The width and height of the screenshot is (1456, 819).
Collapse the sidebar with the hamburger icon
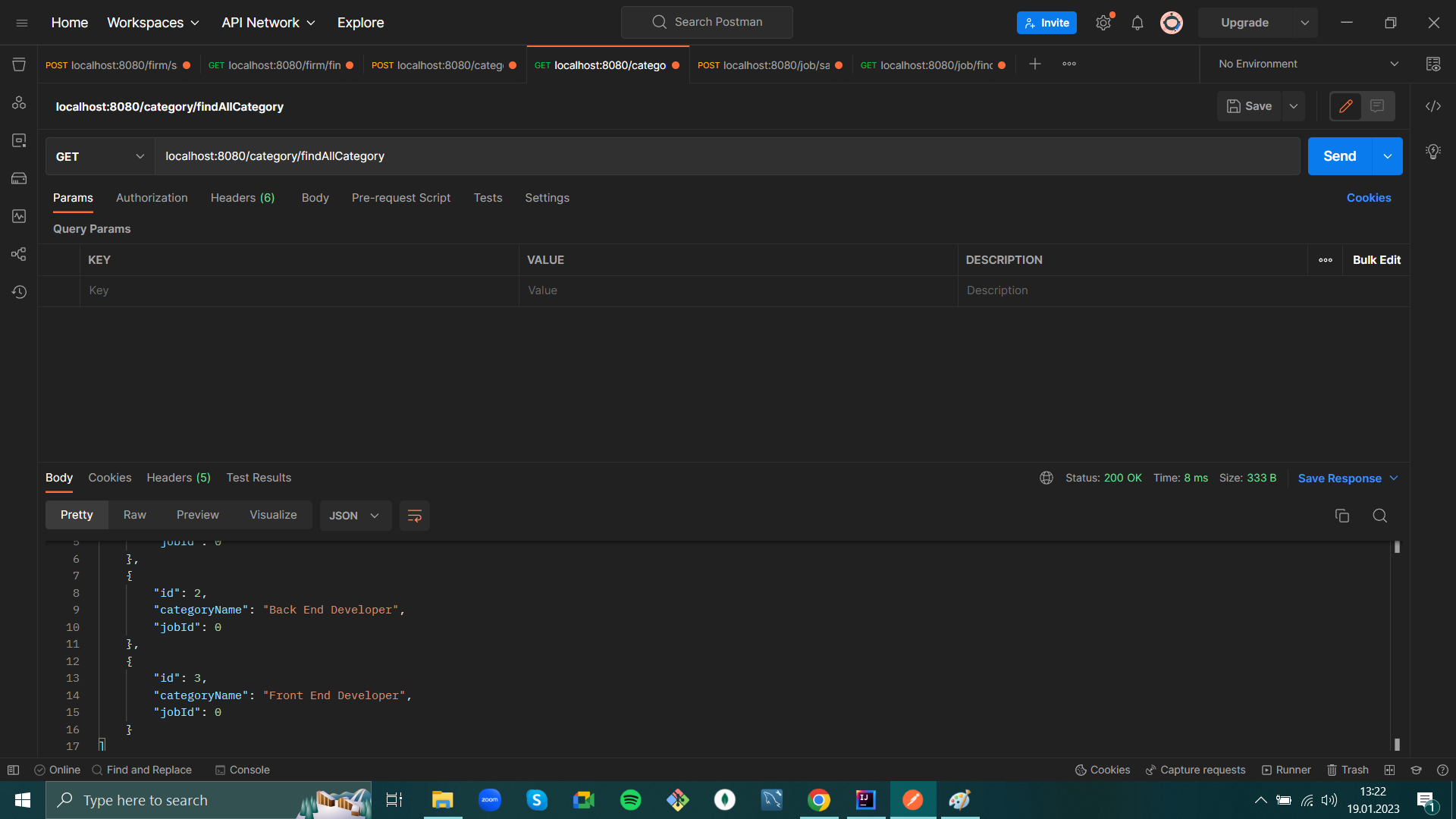22,22
